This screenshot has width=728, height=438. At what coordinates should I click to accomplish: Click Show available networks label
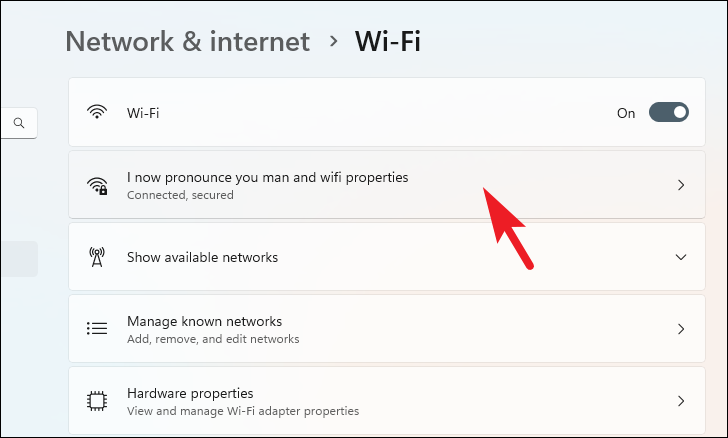(x=202, y=257)
